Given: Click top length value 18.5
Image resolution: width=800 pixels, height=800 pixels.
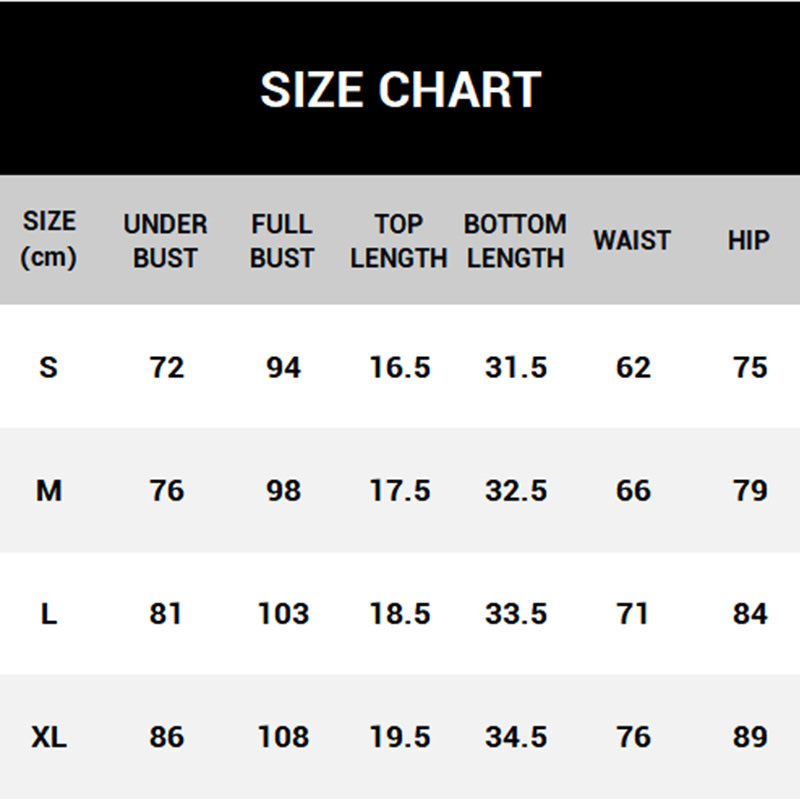Looking at the screenshot, I should pos(400,614).
